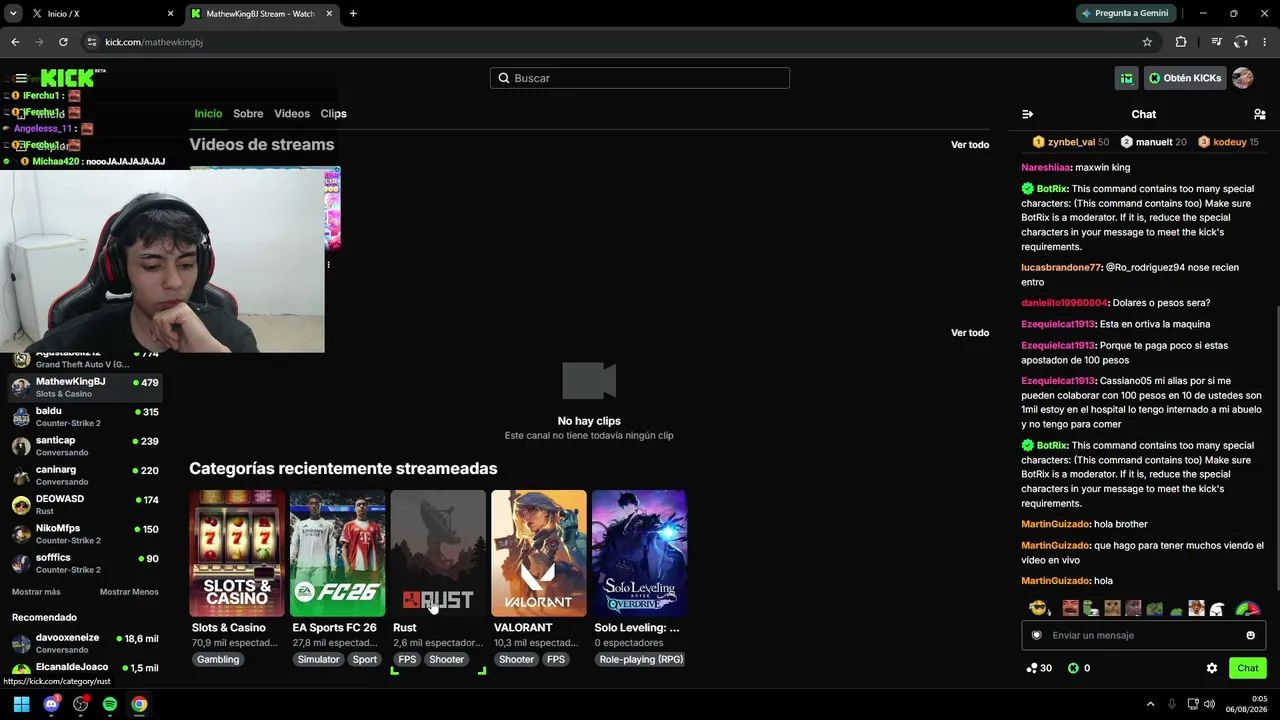
Task: Collapse sidebar channels with Mostrar Menos
Action: pos(129,592)
